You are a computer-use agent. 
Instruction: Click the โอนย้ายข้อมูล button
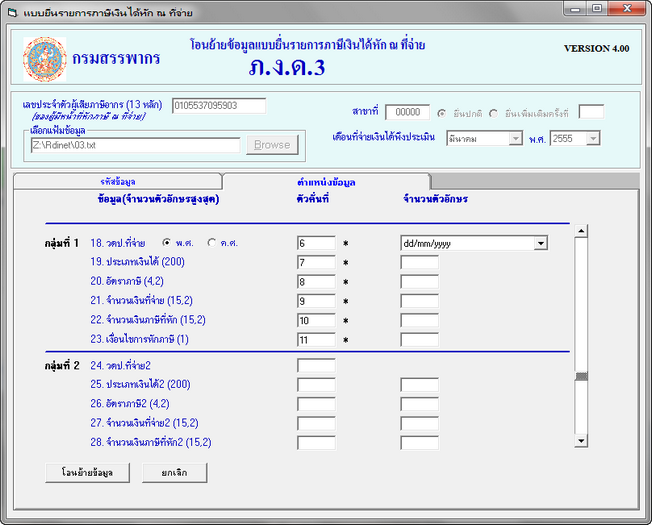[x=87, y=472]
